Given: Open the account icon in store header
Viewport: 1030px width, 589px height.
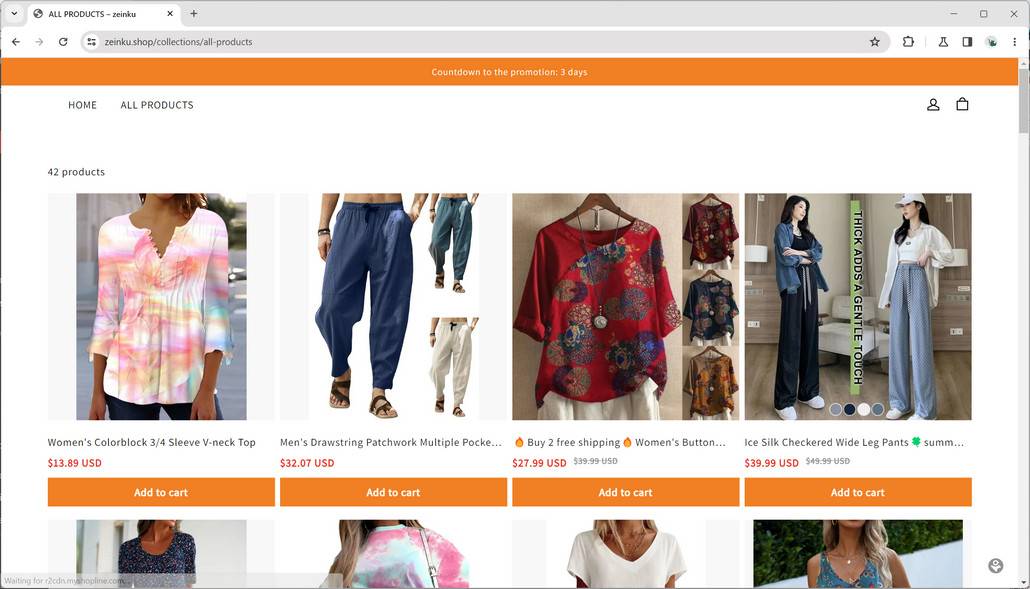Looking at the screenshot, I should pos(933,103).
